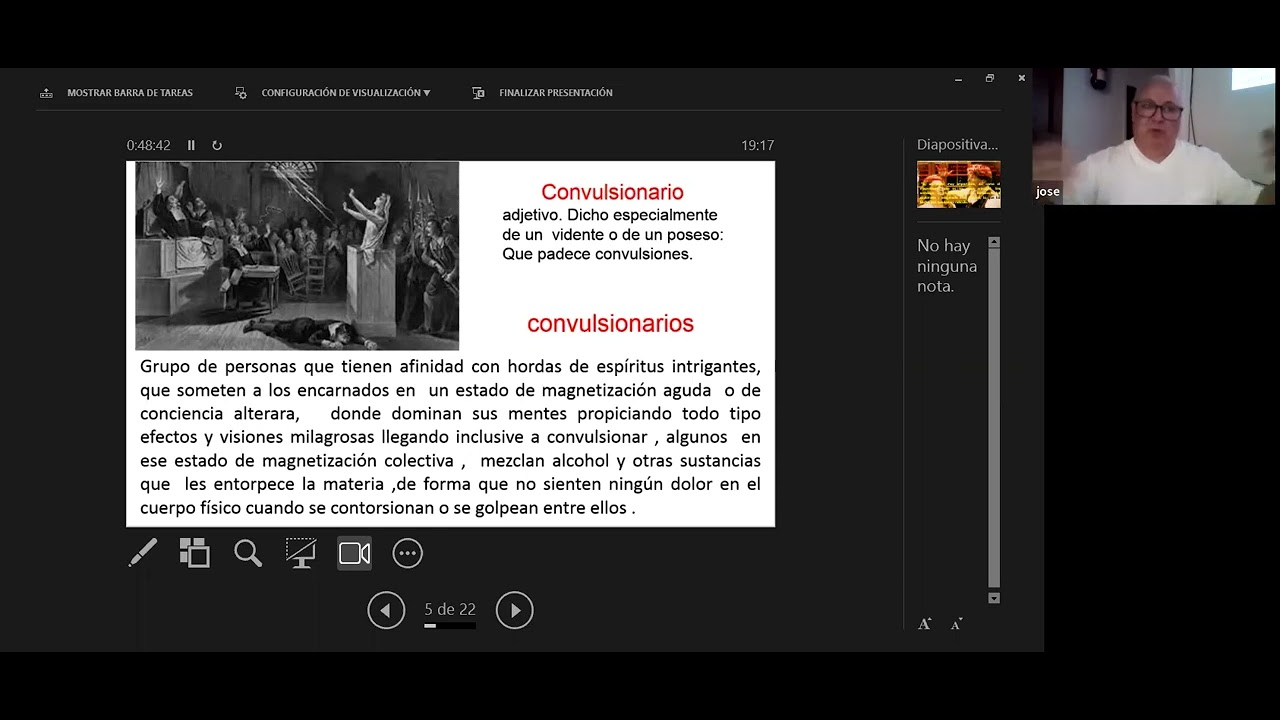This screenshot has width=1280, height=720.
Task: Go to the previous slide
Action: [386, 610]
